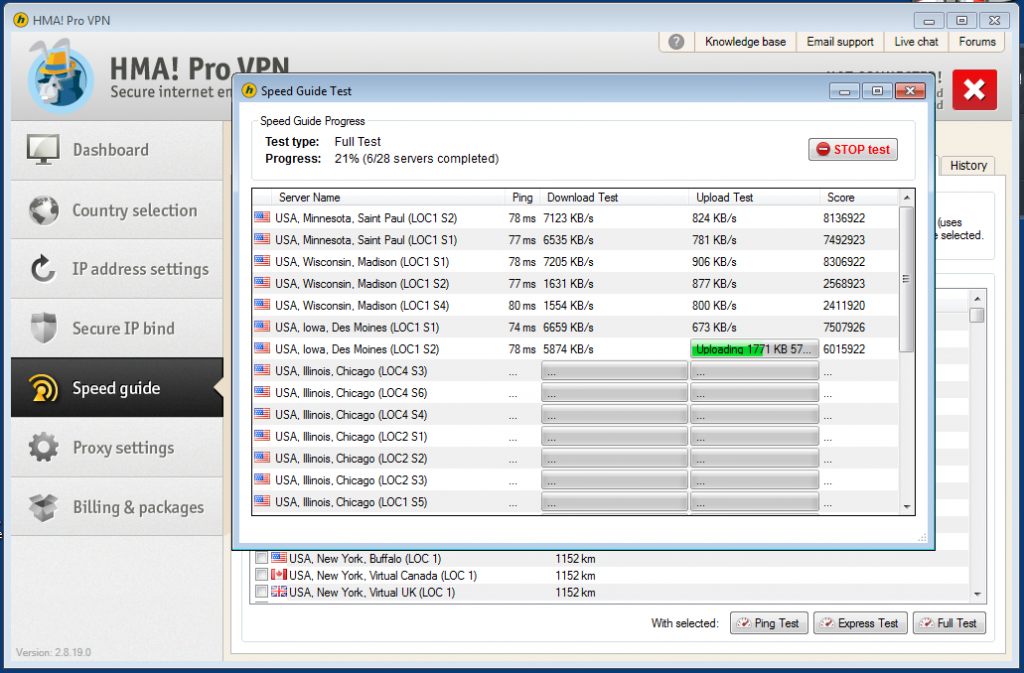1024x673 pixels.
Task: Sort results by Ping column
Action: click(x=522, y=197)
